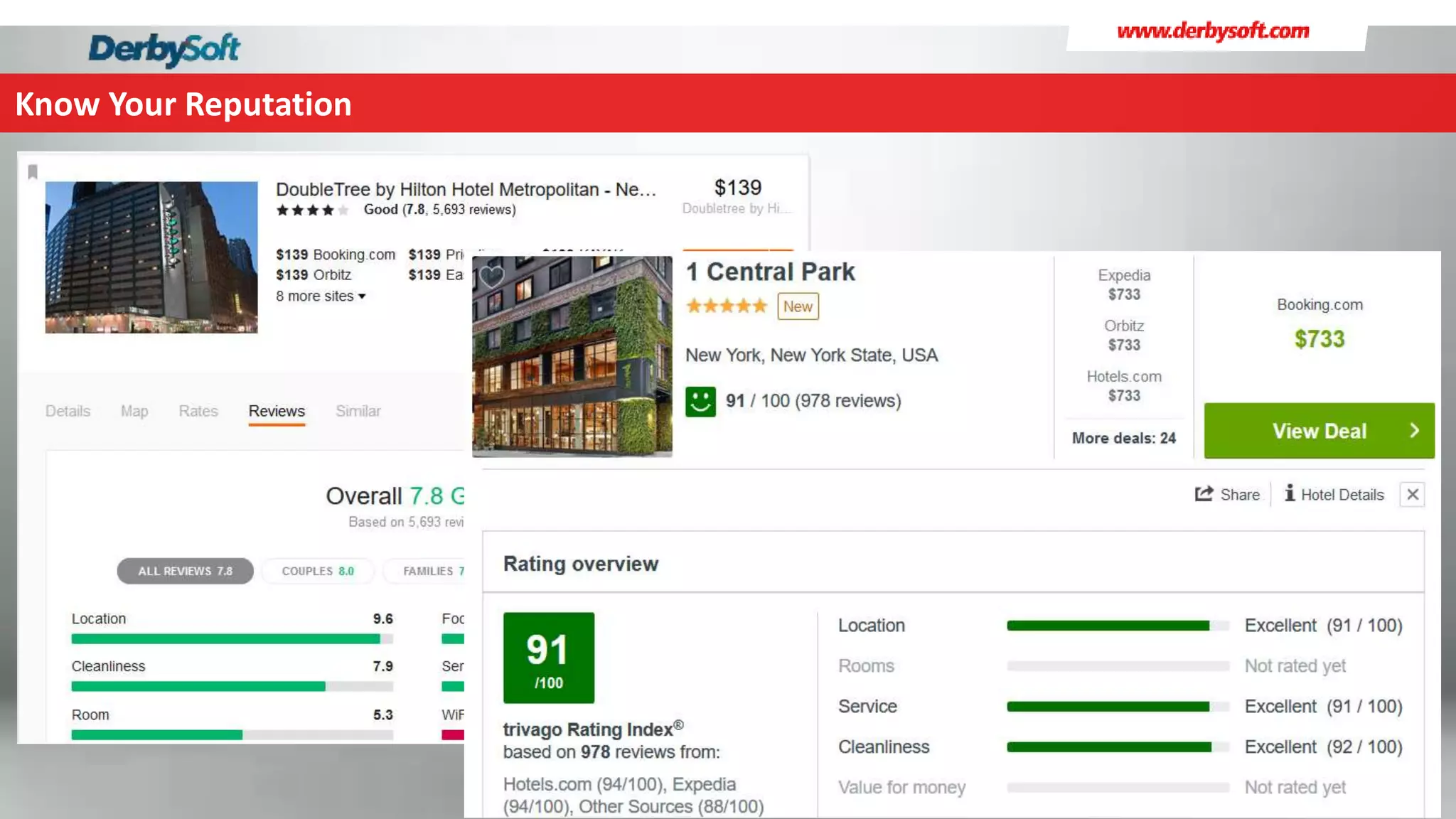Open the www.derbysoft.com link

coord(1213,31)
